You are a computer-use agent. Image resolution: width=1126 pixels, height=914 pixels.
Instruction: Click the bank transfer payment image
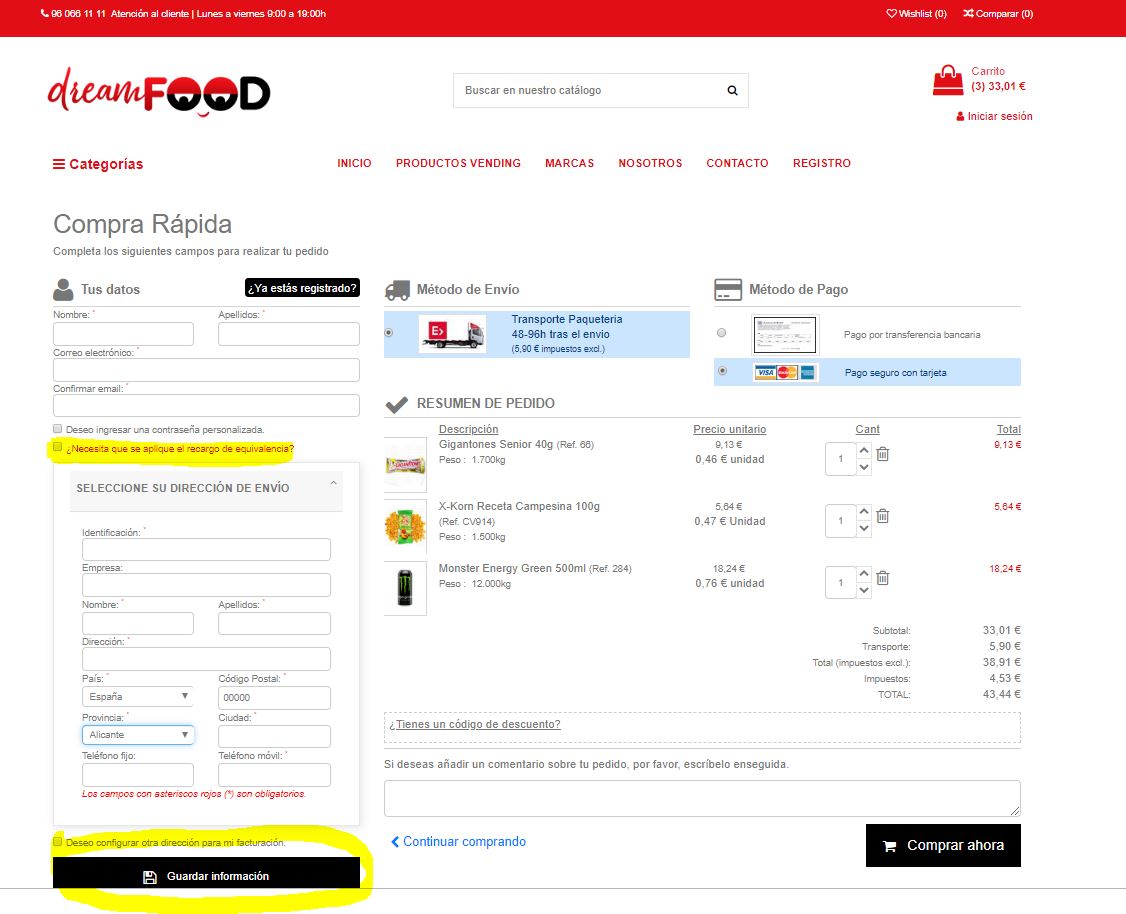click(785, 335)
